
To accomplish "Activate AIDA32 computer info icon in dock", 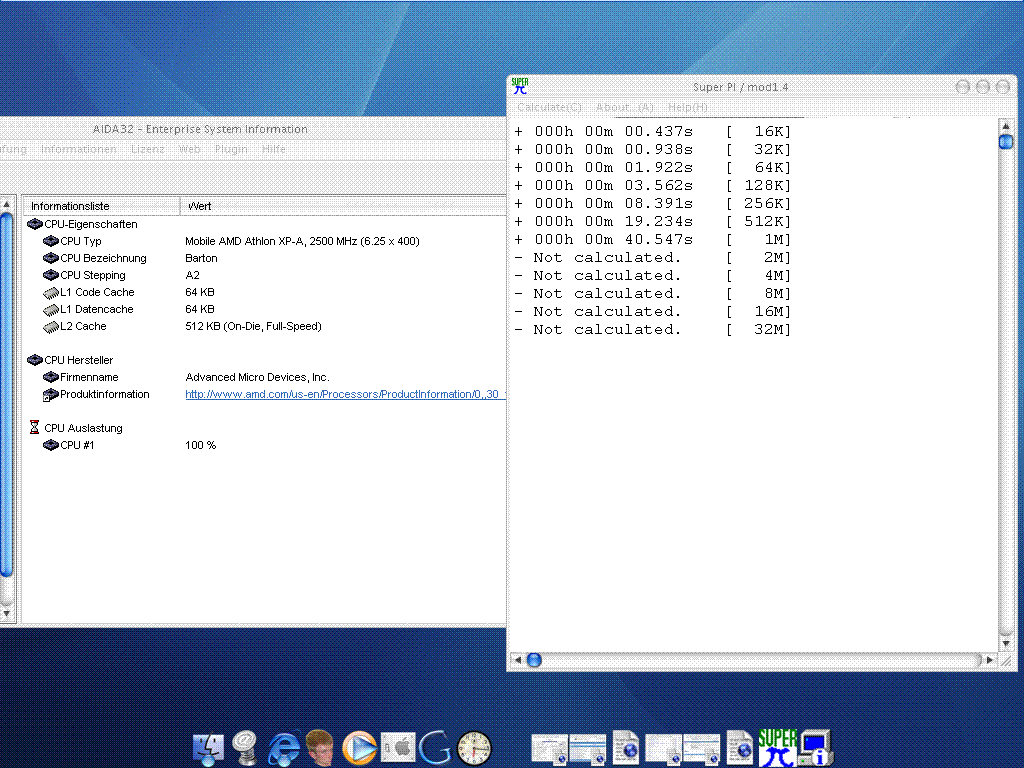I will (x=816, y=748).
